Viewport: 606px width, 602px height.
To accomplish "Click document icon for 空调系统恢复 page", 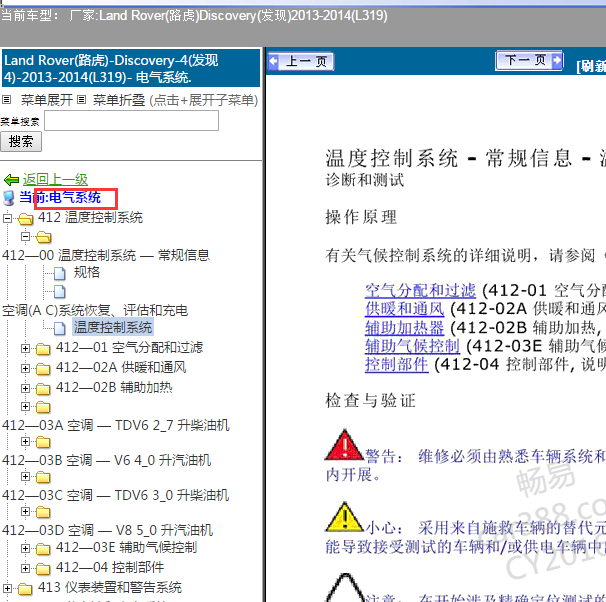I will pos(60,292).
